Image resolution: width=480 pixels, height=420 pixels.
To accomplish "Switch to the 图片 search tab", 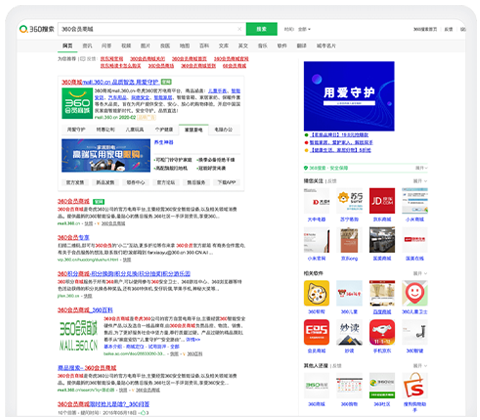I will (145, 46).
